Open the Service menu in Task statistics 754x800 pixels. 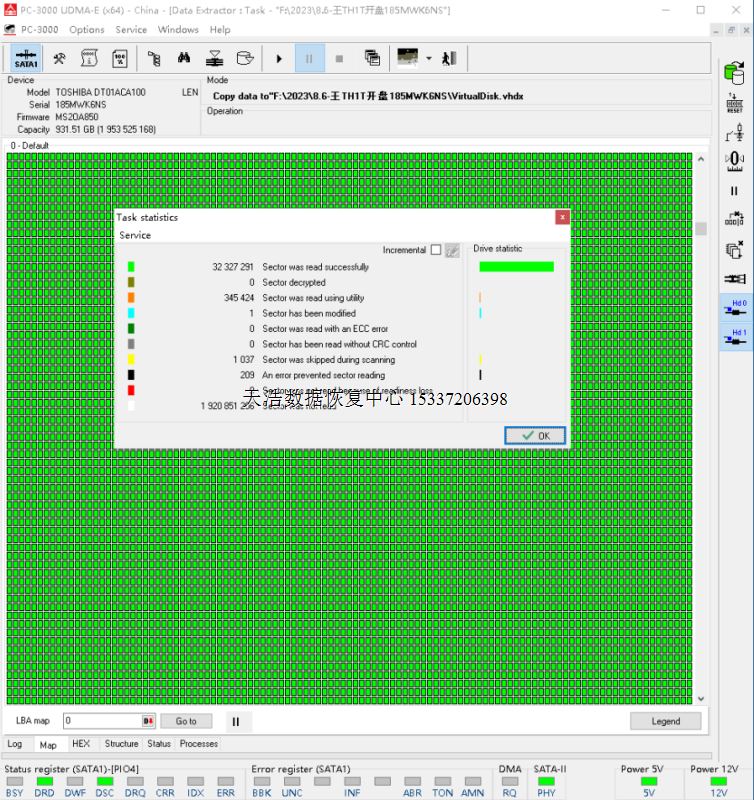pyautogui.click(x=135, y=235)
